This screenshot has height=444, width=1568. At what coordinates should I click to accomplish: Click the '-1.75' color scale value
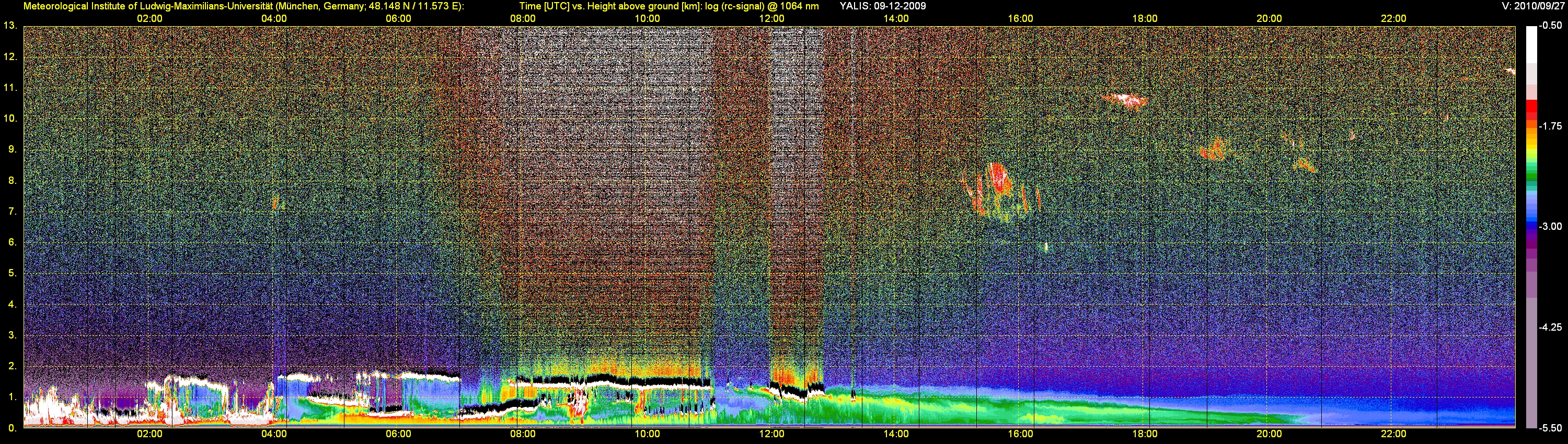1550,126
